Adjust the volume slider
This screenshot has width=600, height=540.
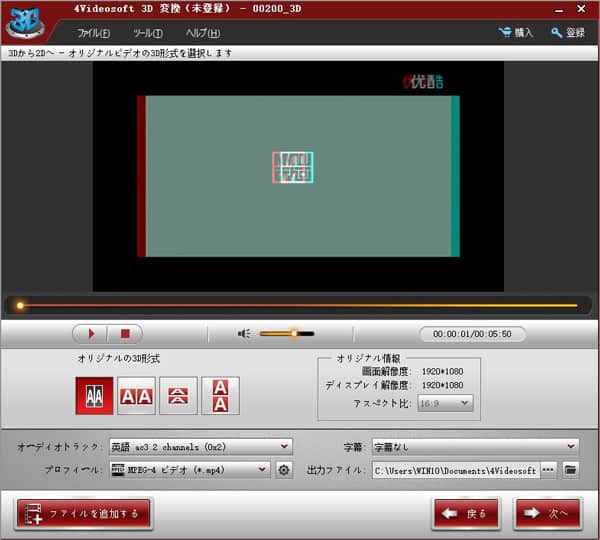click(287, 334)
